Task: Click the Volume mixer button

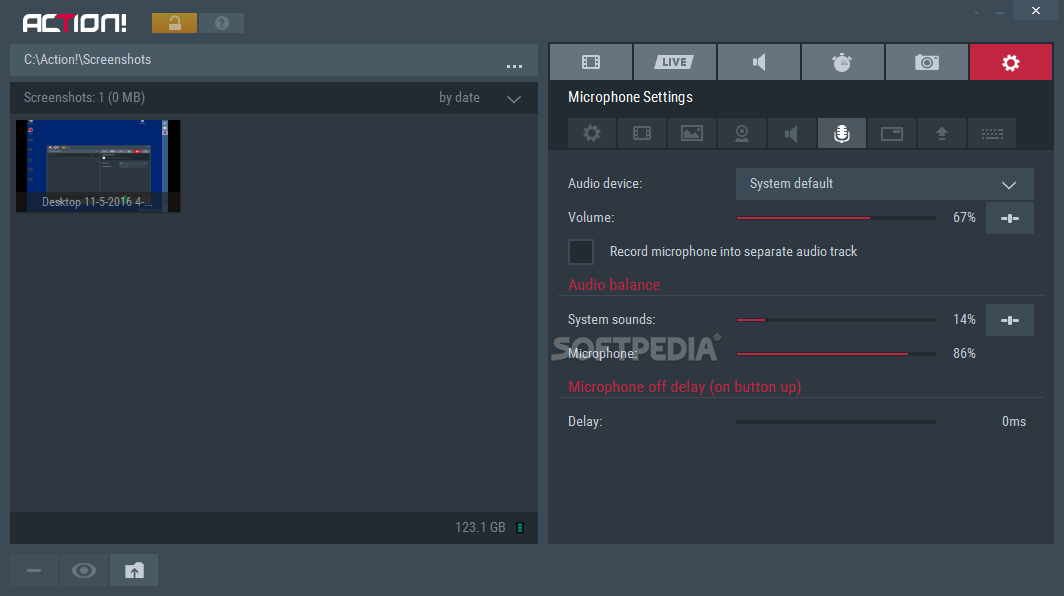Action: pyautogui.click(x=1010, y=218)
